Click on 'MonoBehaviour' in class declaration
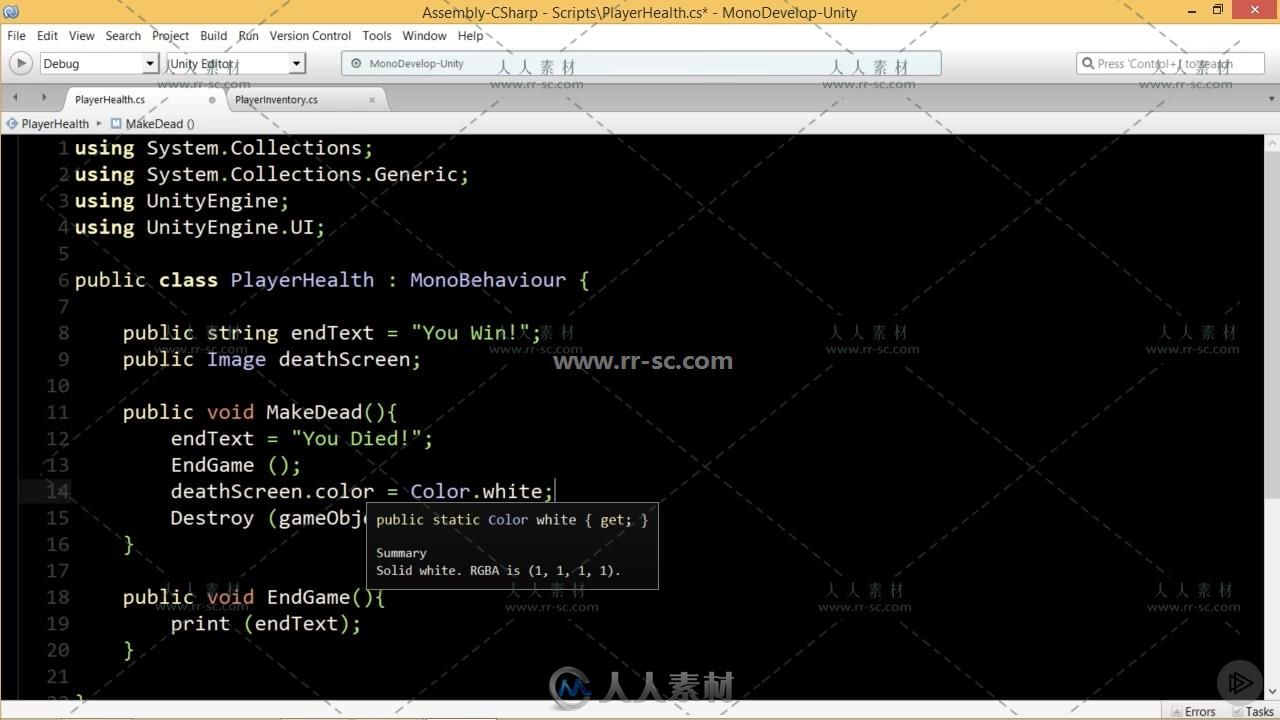1280x720 pixels. [488, 280]
